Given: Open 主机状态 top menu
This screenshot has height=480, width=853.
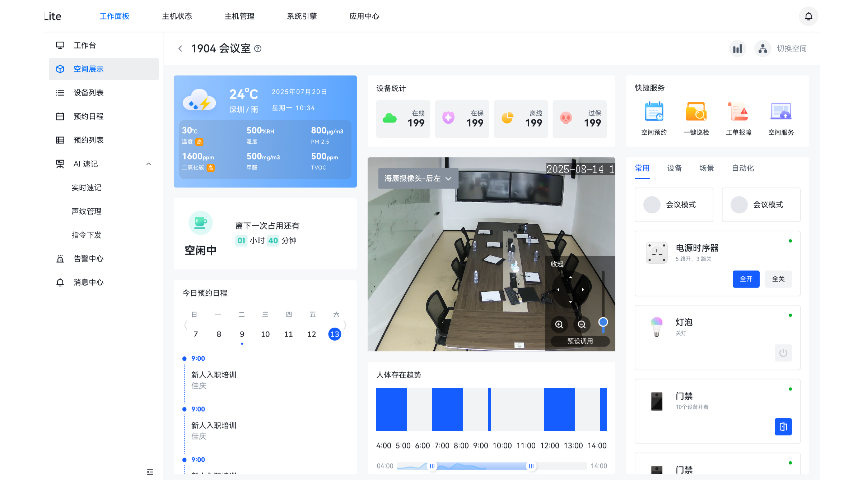Looking at the screenshot, I should pos(177,16).
